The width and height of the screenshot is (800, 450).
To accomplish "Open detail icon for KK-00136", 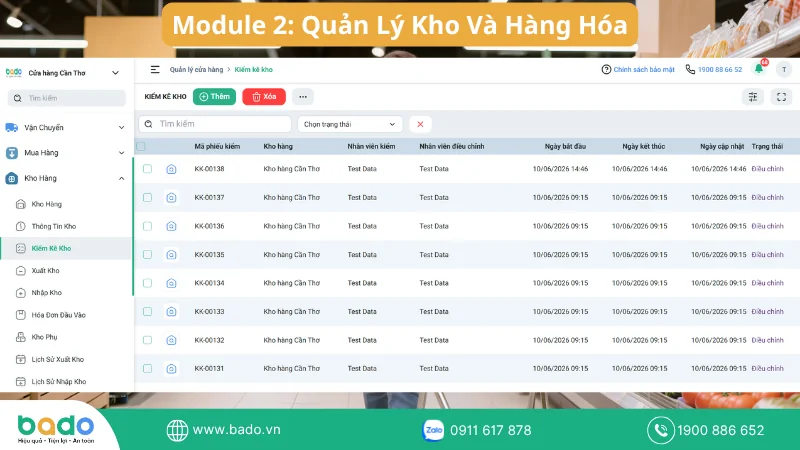I will (171, 226).
